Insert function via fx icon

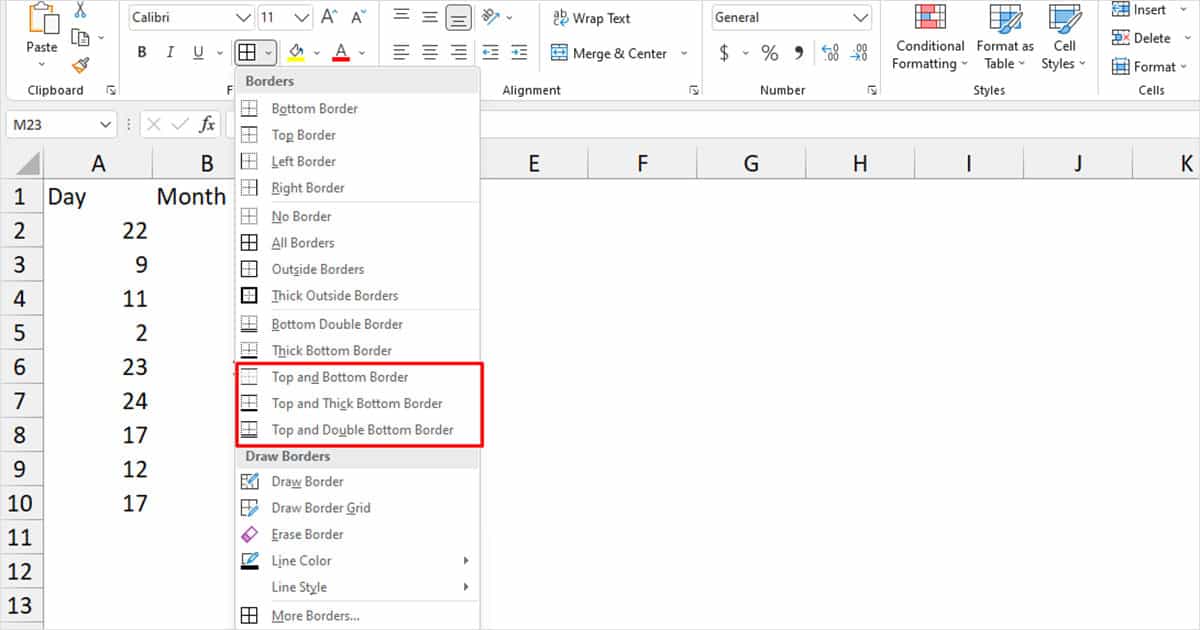[x=207, y=125]
